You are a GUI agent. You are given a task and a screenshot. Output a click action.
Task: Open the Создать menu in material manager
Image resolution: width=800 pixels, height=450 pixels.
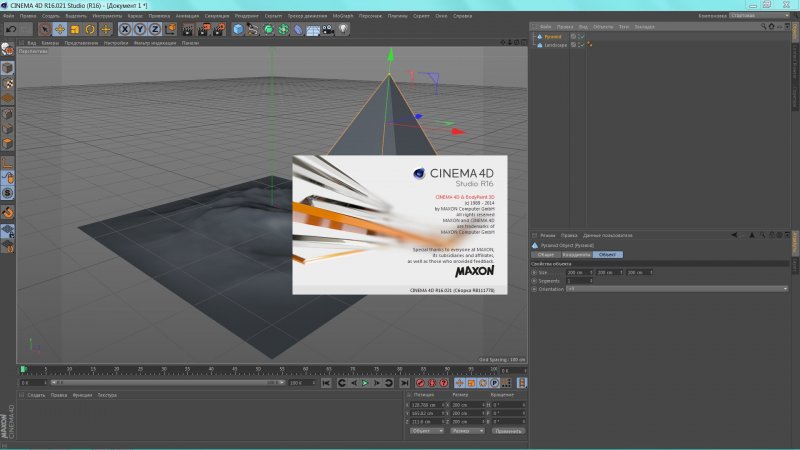coord(36,395)
